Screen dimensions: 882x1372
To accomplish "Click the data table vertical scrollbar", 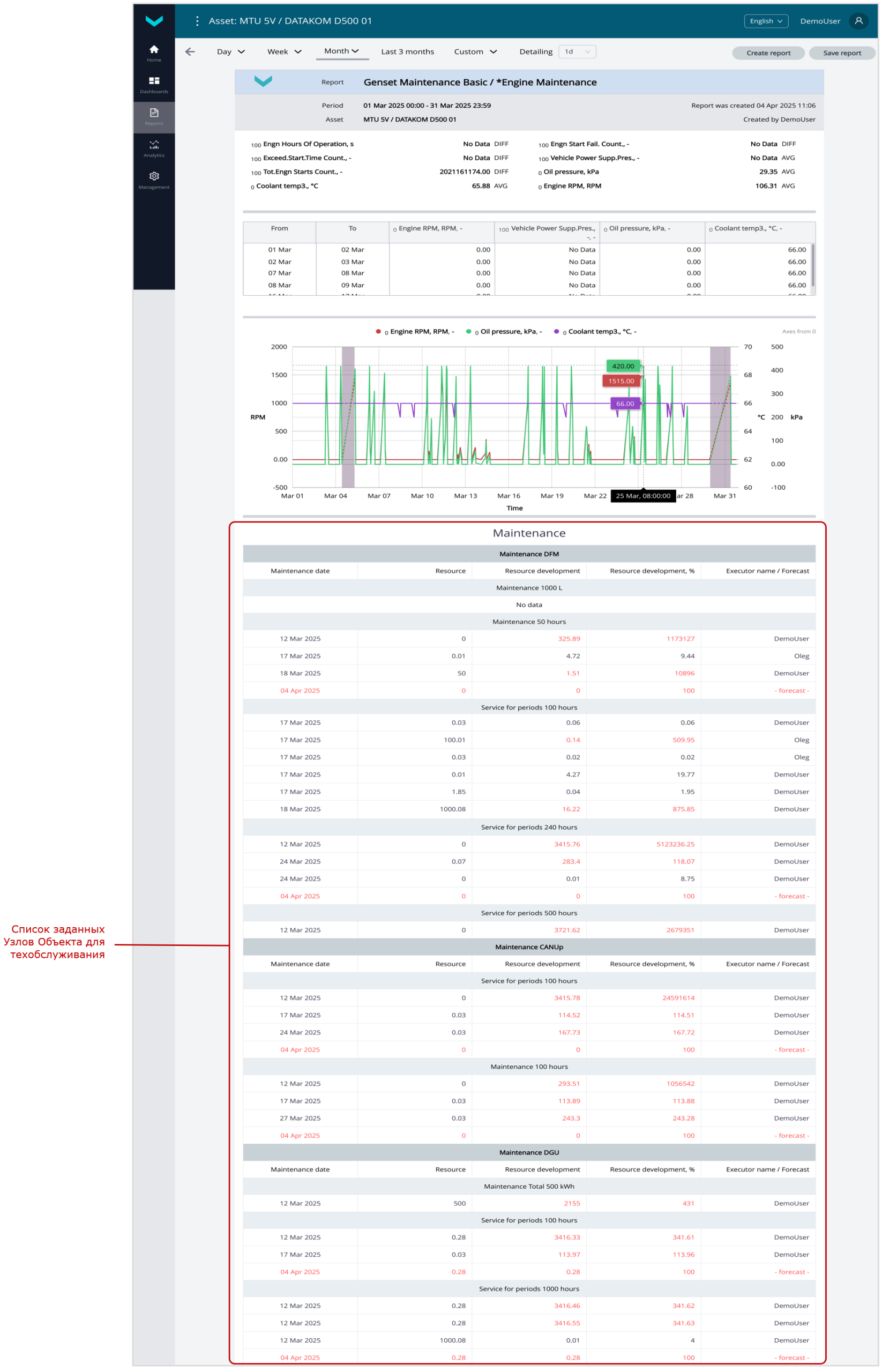I will click(x=812, y=266).
